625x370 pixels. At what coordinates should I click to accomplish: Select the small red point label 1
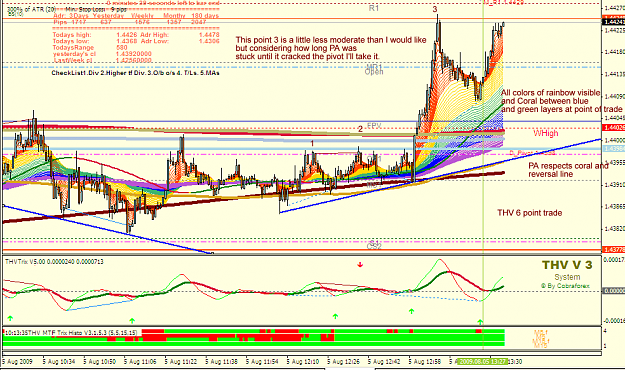(x=312, y=143)
